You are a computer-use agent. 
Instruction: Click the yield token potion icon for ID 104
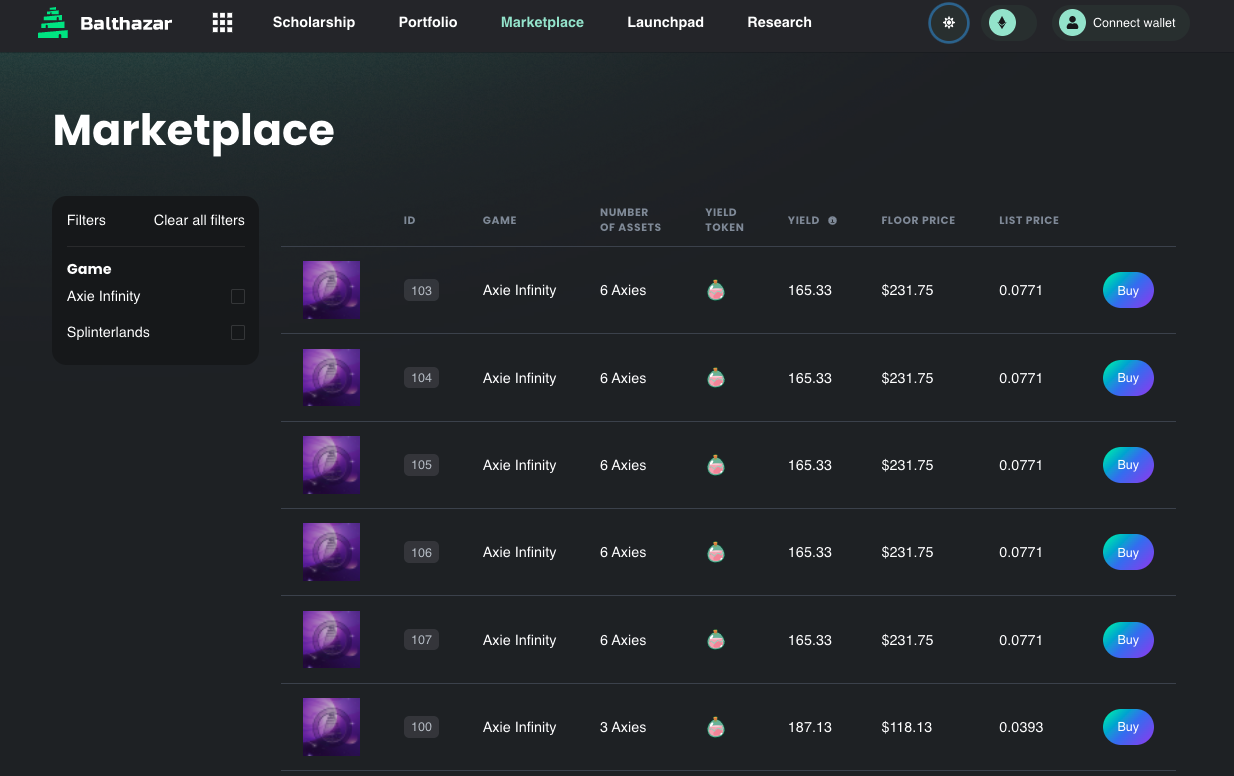click(x=716, y=378)
